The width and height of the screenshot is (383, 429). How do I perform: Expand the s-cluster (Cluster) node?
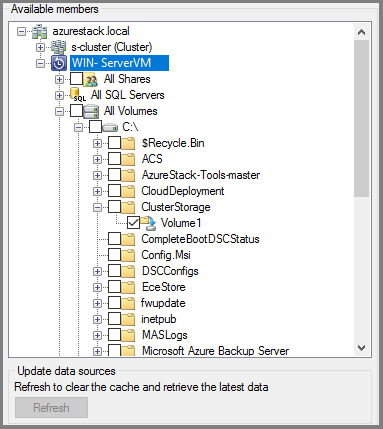40,47
